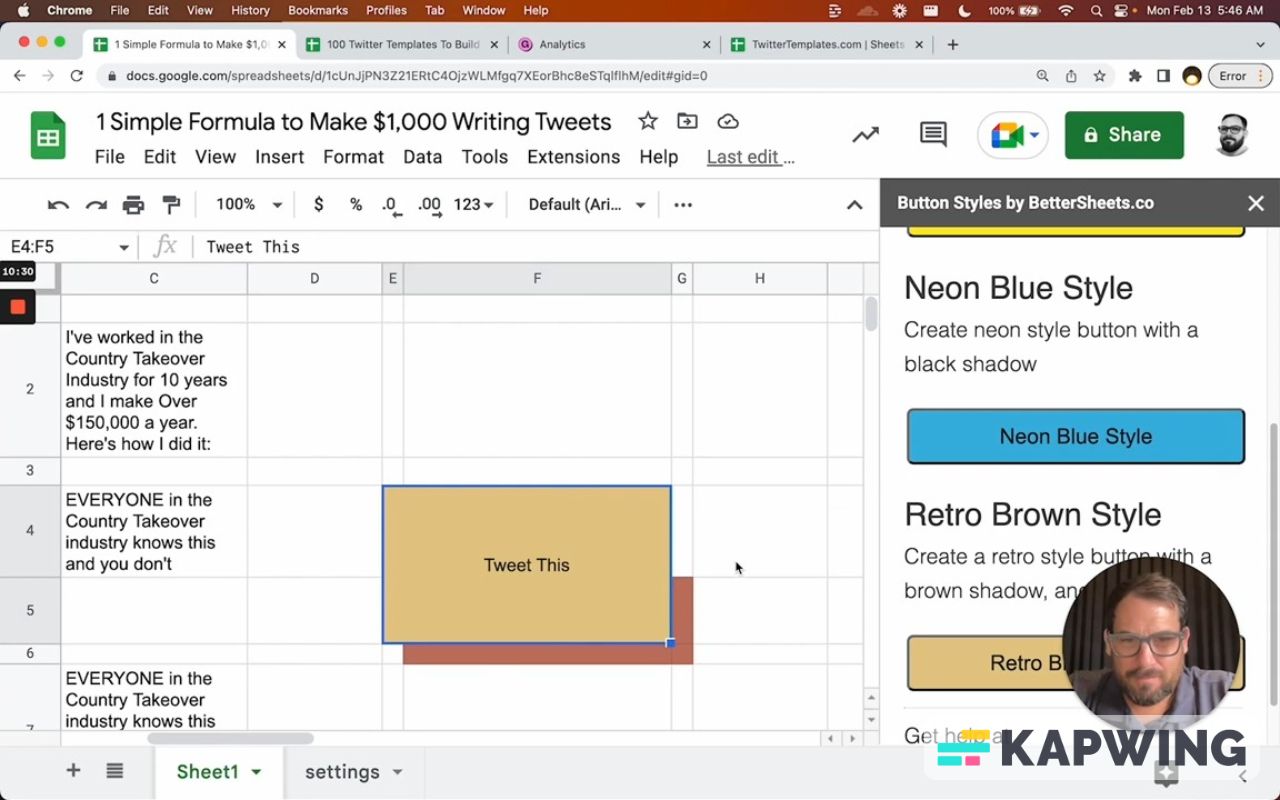The image size is (1280, 800).
Task: Open a new browser tab
Action: (953, 45)
